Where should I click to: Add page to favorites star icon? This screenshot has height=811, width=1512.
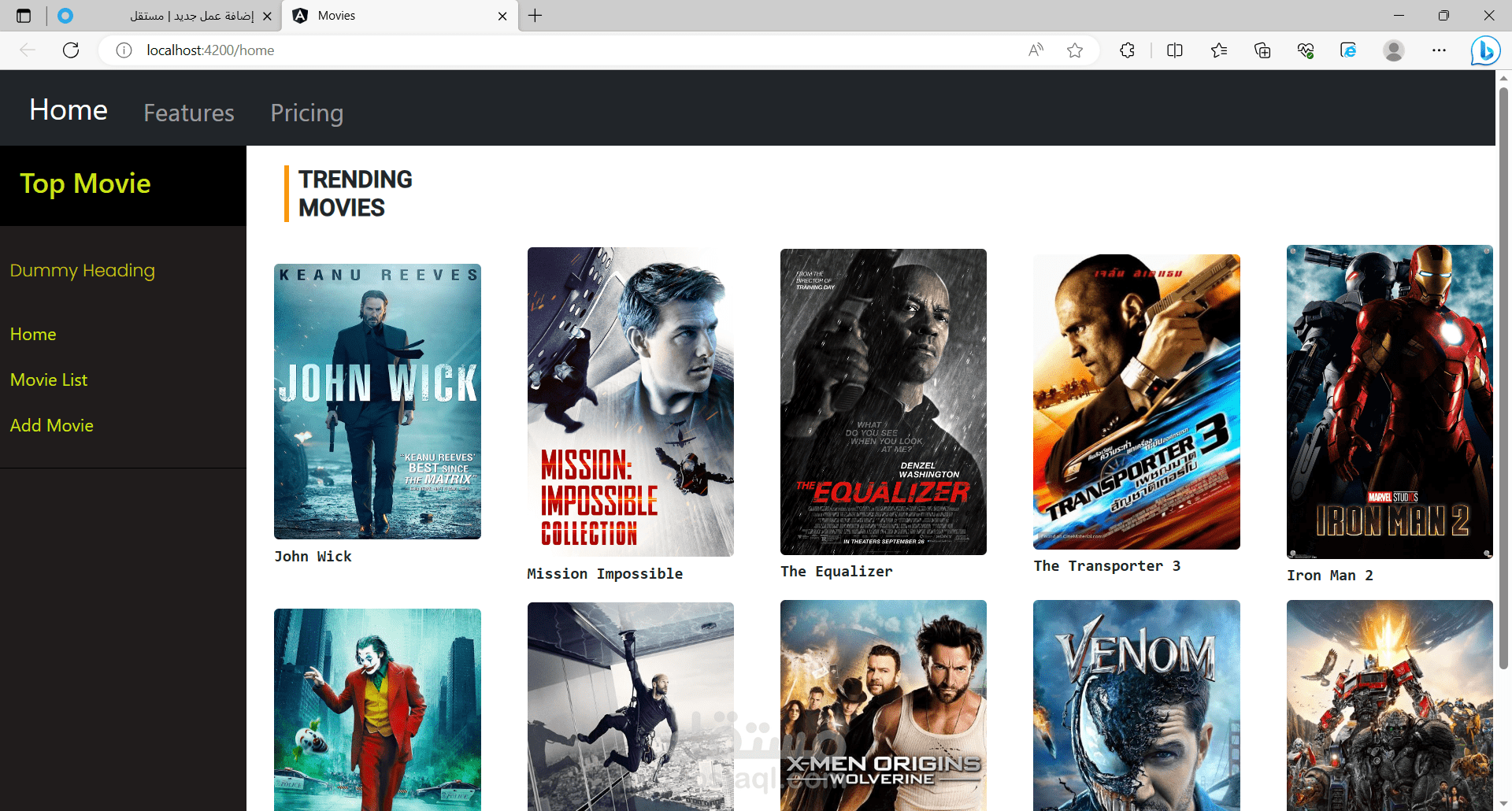pos(1075,50)
